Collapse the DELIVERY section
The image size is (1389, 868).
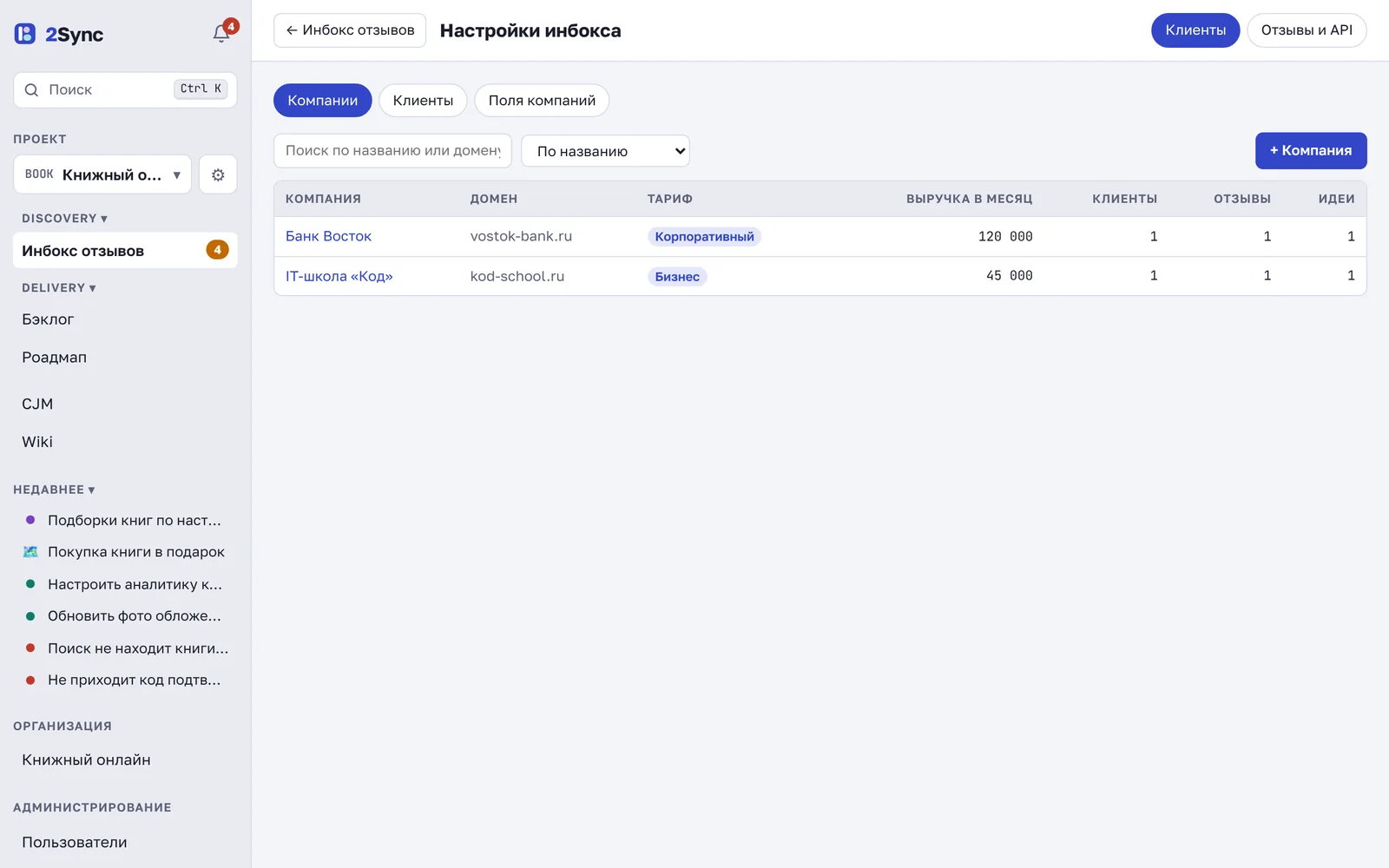59,288
